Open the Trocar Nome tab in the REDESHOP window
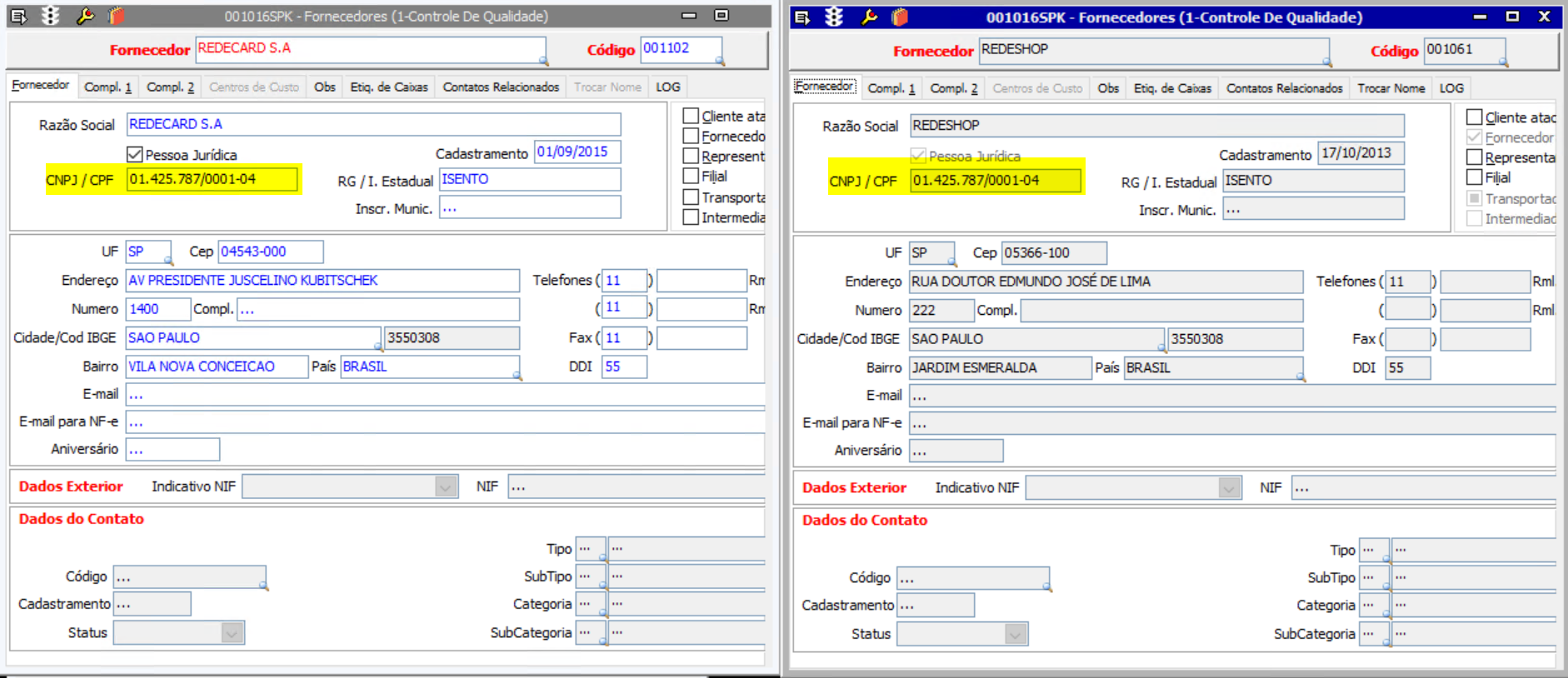This screenshot has width=1568, height=678. pos(1391,88)
